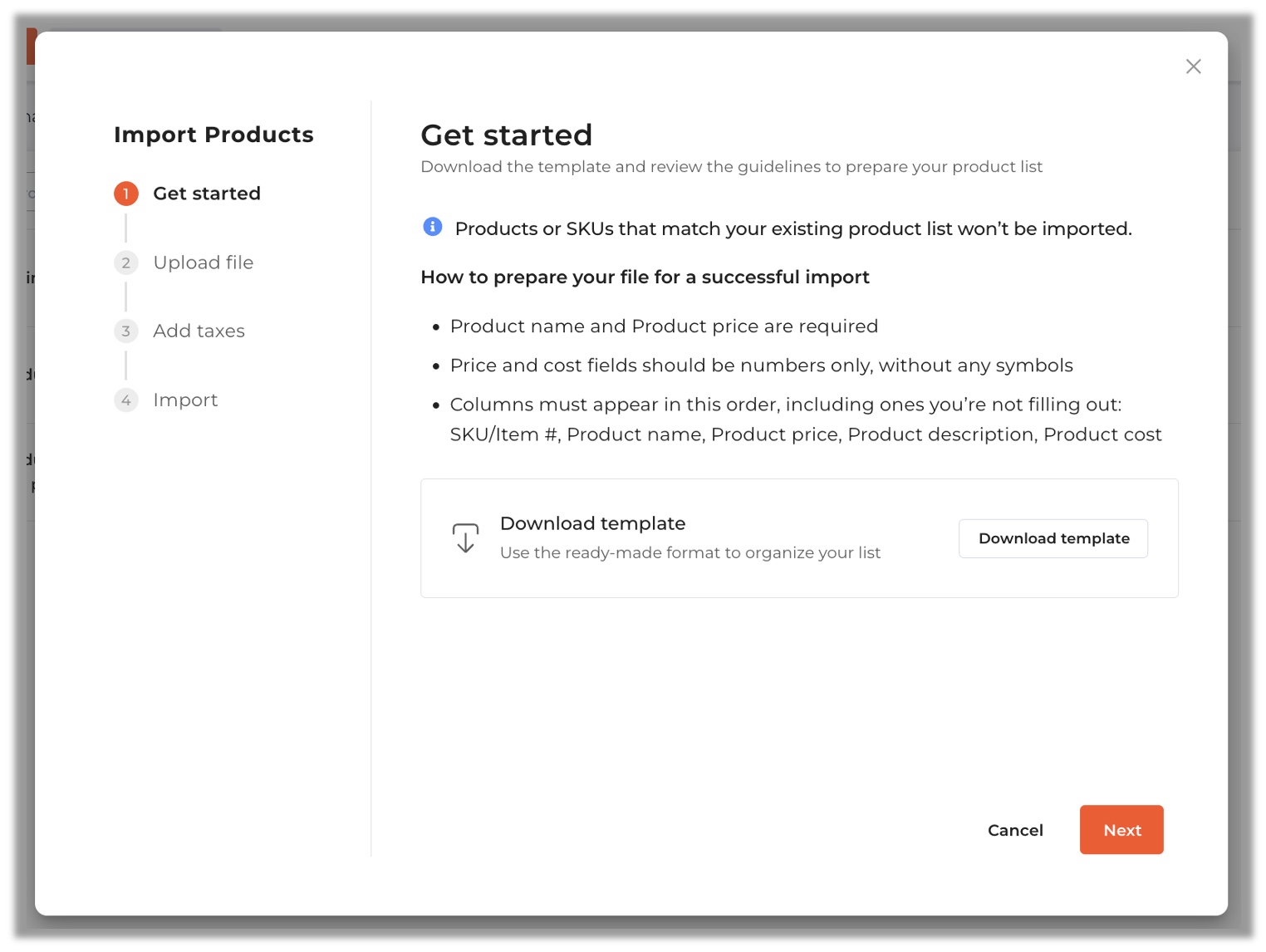Go to the Upload file step
The width and height of the screenshot is (1266, 952).
[204, 263]
